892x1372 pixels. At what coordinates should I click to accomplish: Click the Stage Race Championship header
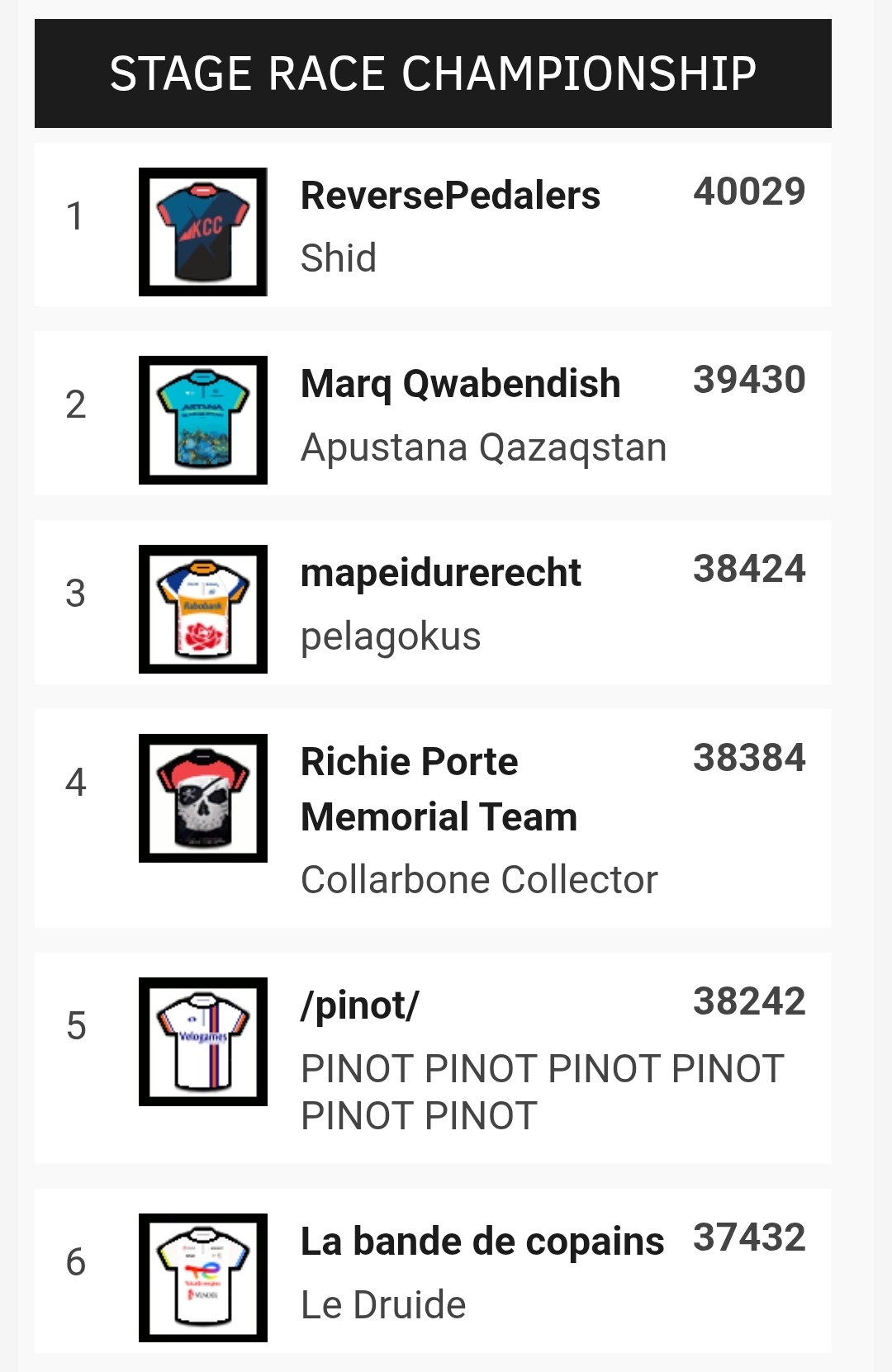433,73
